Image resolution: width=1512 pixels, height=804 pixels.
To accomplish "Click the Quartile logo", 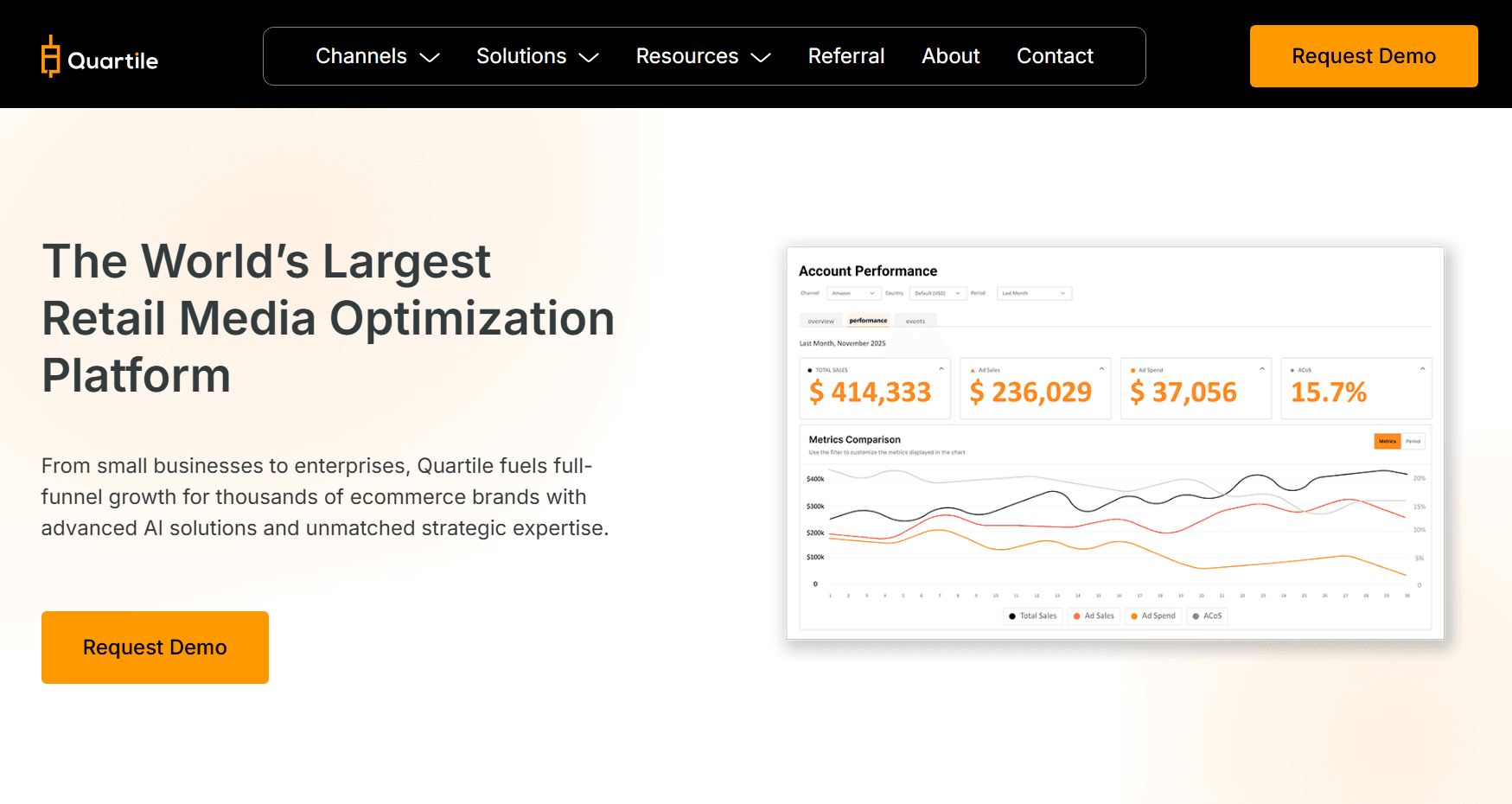I will click(99, 57).
